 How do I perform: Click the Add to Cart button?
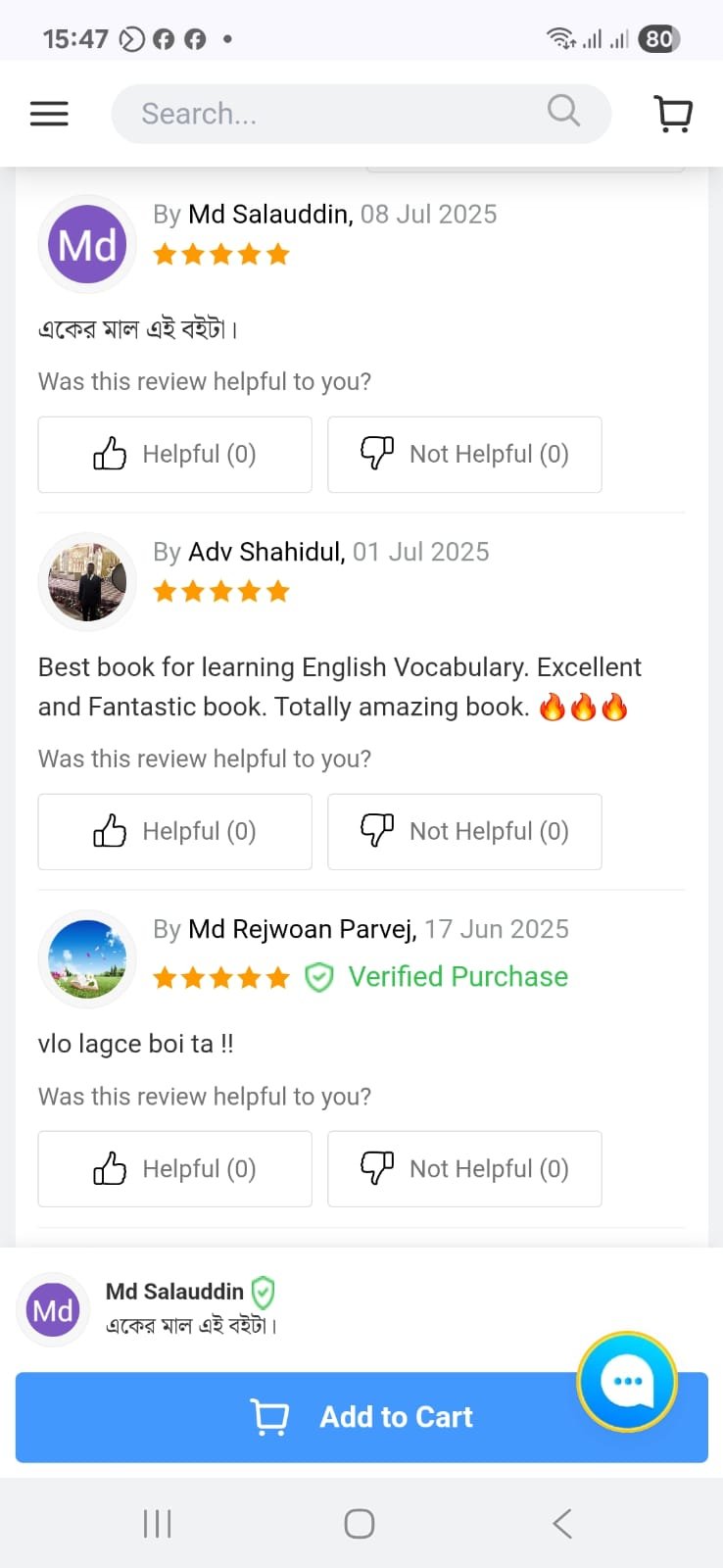361,1417
